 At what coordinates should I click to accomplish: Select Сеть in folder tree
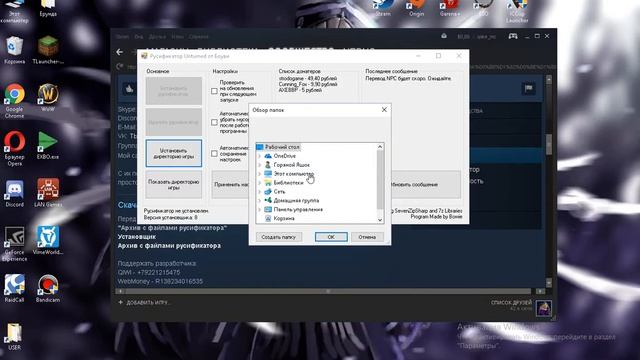click(x=279, y=191)
